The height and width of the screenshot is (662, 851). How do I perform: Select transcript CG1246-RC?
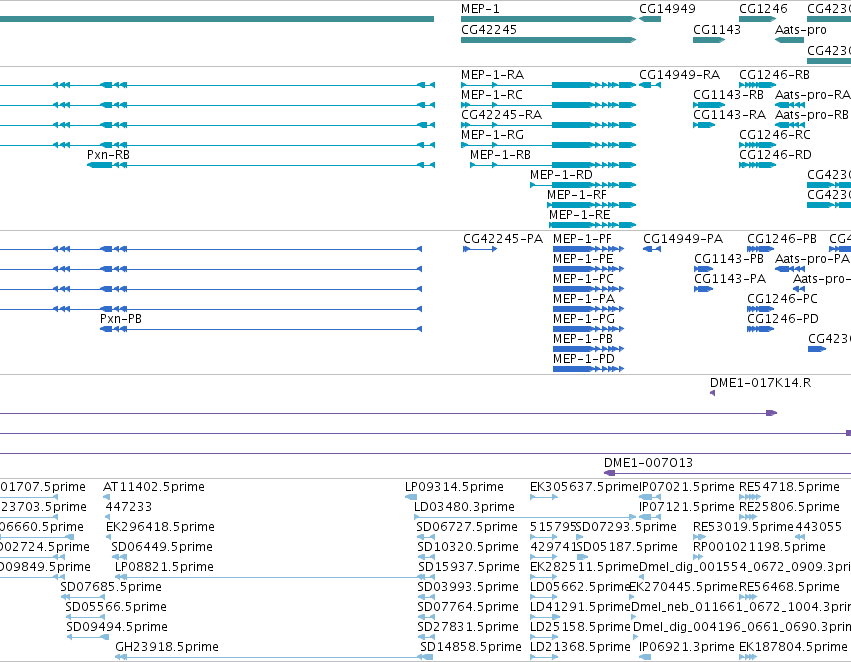click(774, 135)
